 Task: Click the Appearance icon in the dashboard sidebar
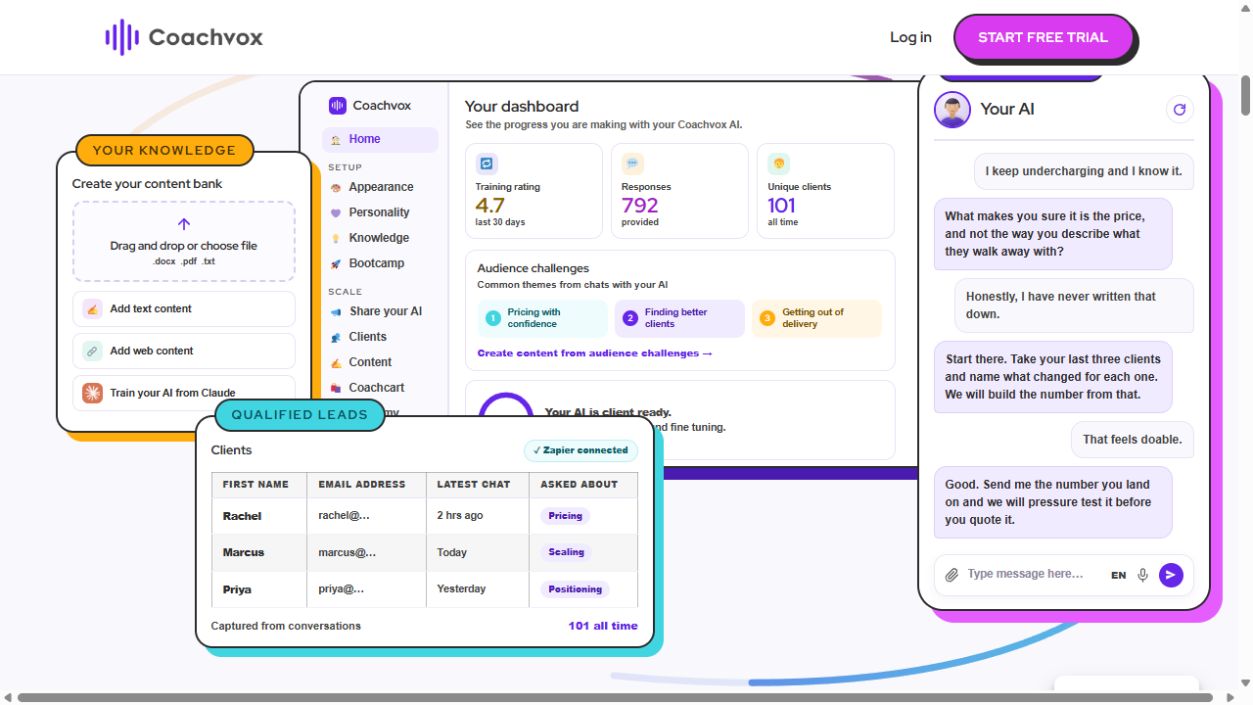336,187
